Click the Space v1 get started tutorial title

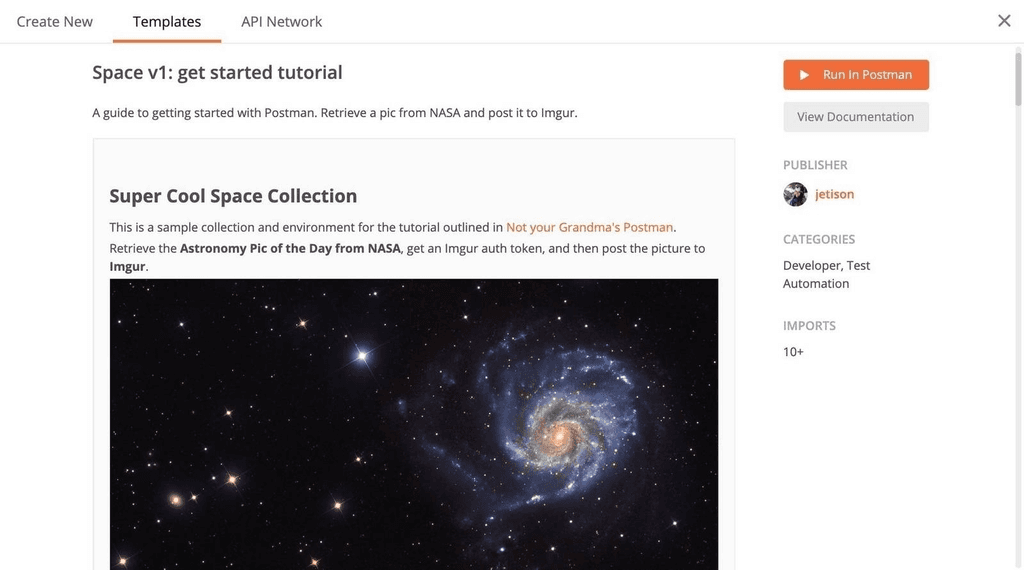coord(217,72)
